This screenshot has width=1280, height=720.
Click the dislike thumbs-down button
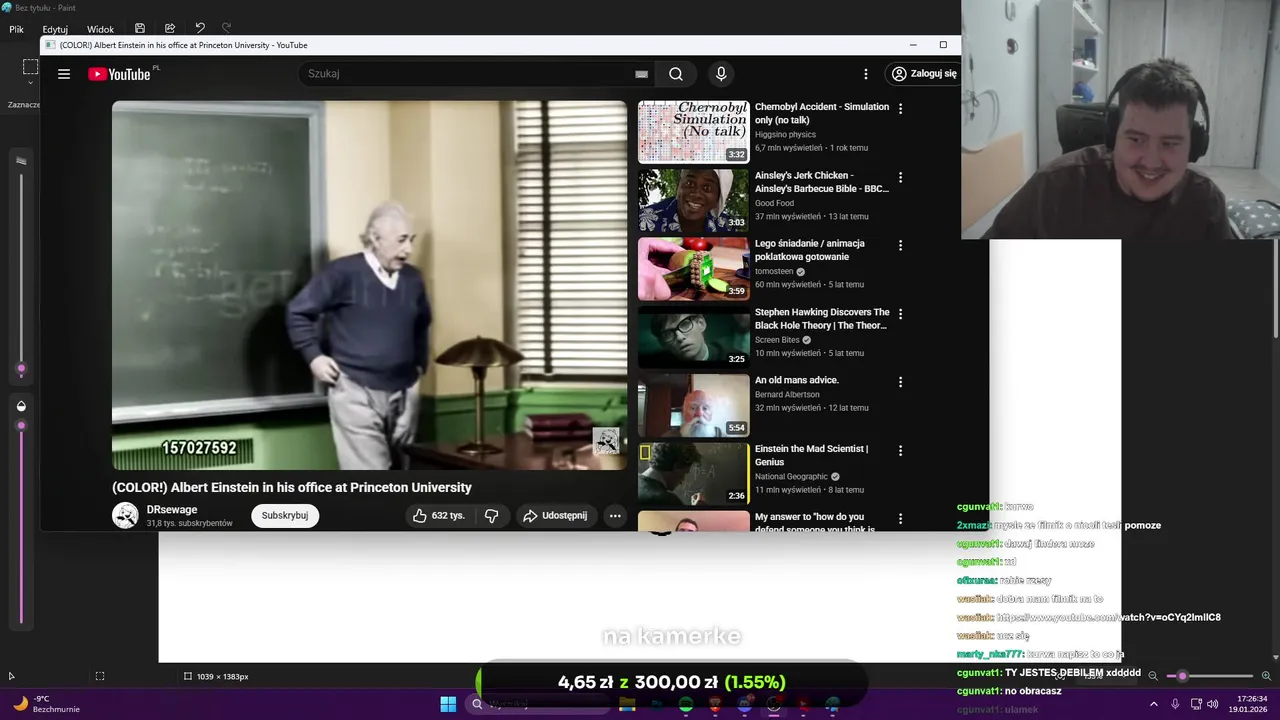coord(491,516)
